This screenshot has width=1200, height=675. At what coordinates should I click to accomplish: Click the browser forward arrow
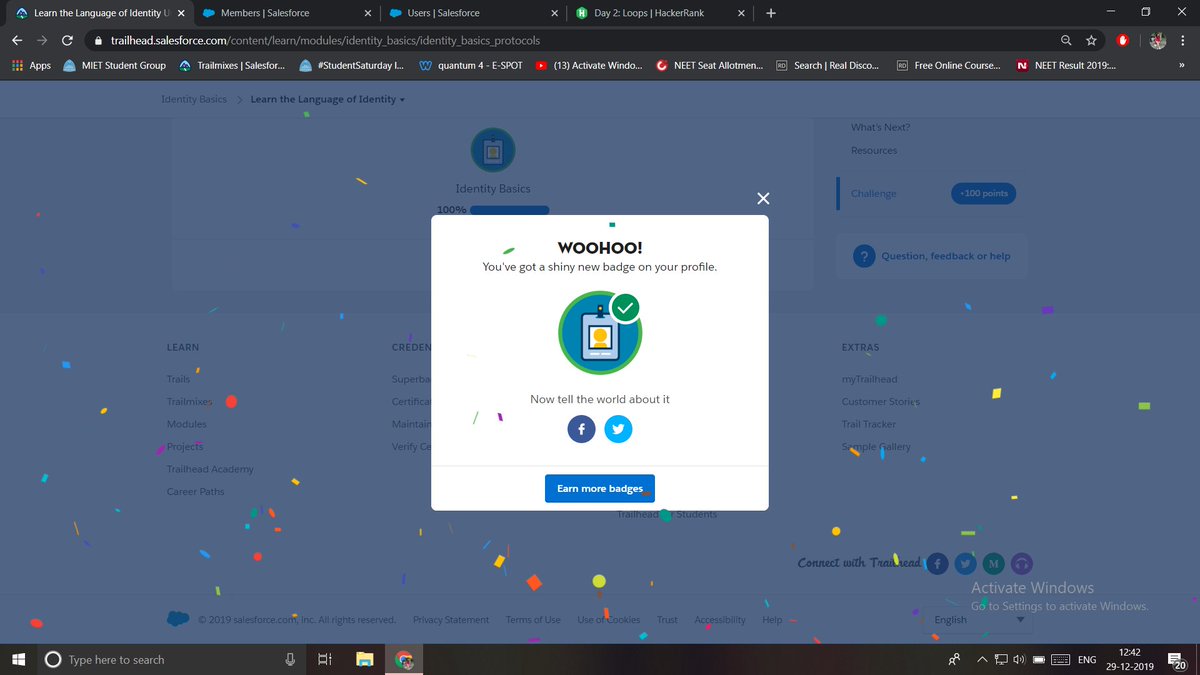[x=42, y=41]
